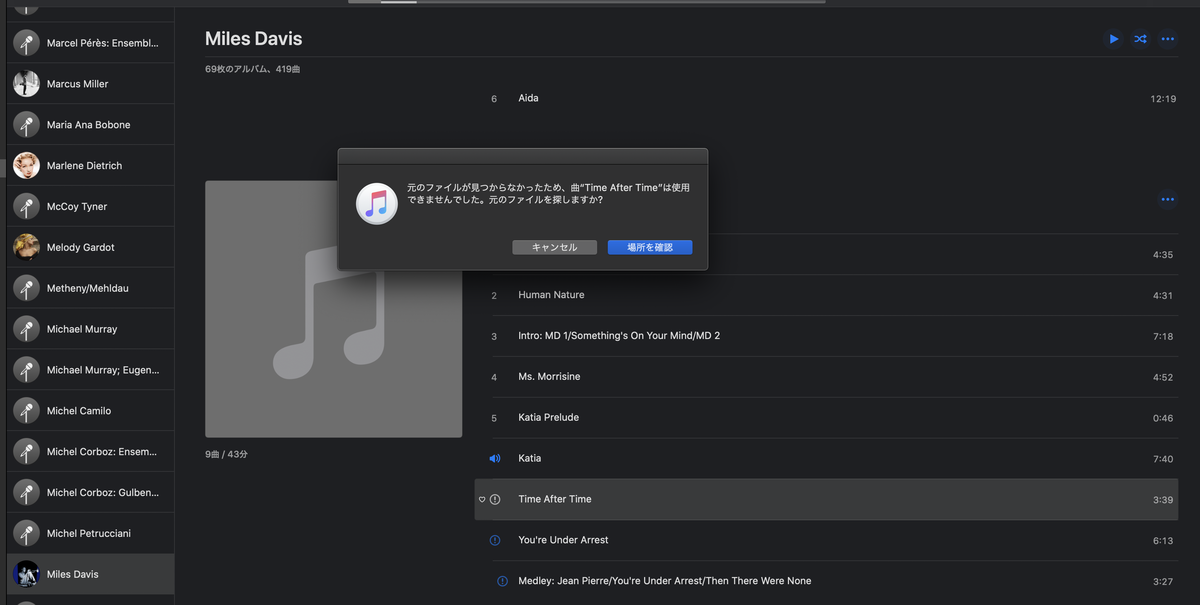Click the Miles Davis artist photo in sidebar
The width and height of the screenshot is (1200, 605).
27,574
